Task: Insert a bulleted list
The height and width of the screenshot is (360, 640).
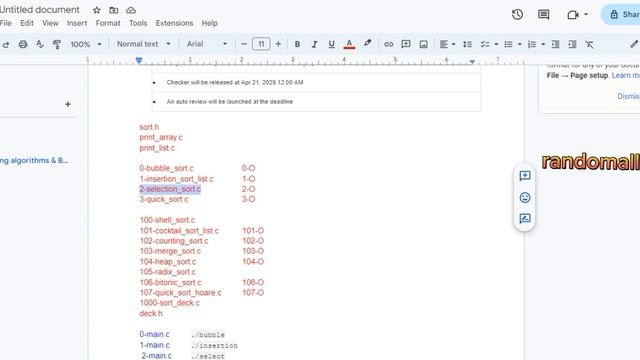Action: pyautogui.click(x=508, y=44)
